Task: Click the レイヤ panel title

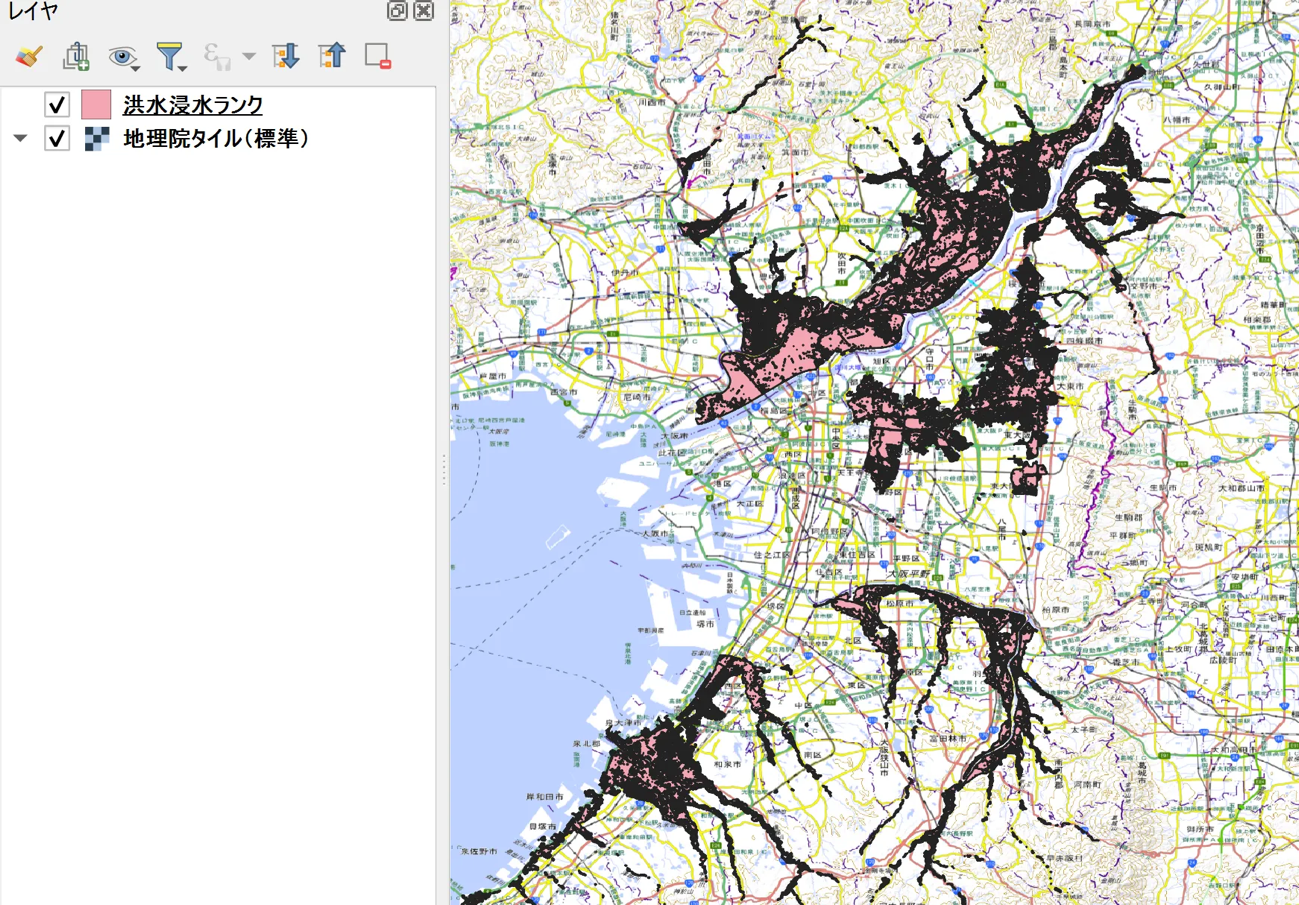Action: (x=33, y=12)
